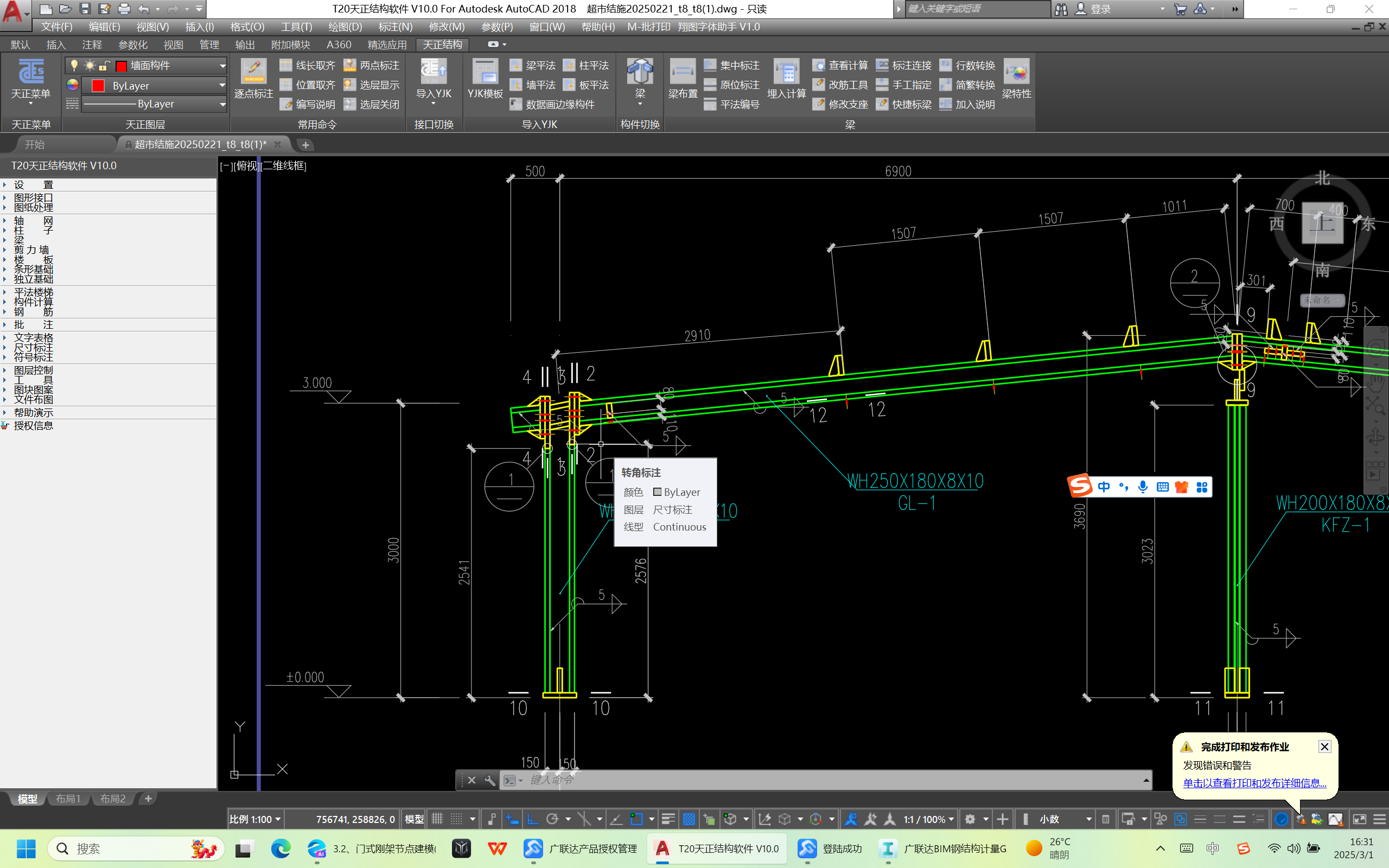The image size is (1389, 868).
Task: Click the Windows taskbar 搜索 search box
Action: [x=137, y=848]
